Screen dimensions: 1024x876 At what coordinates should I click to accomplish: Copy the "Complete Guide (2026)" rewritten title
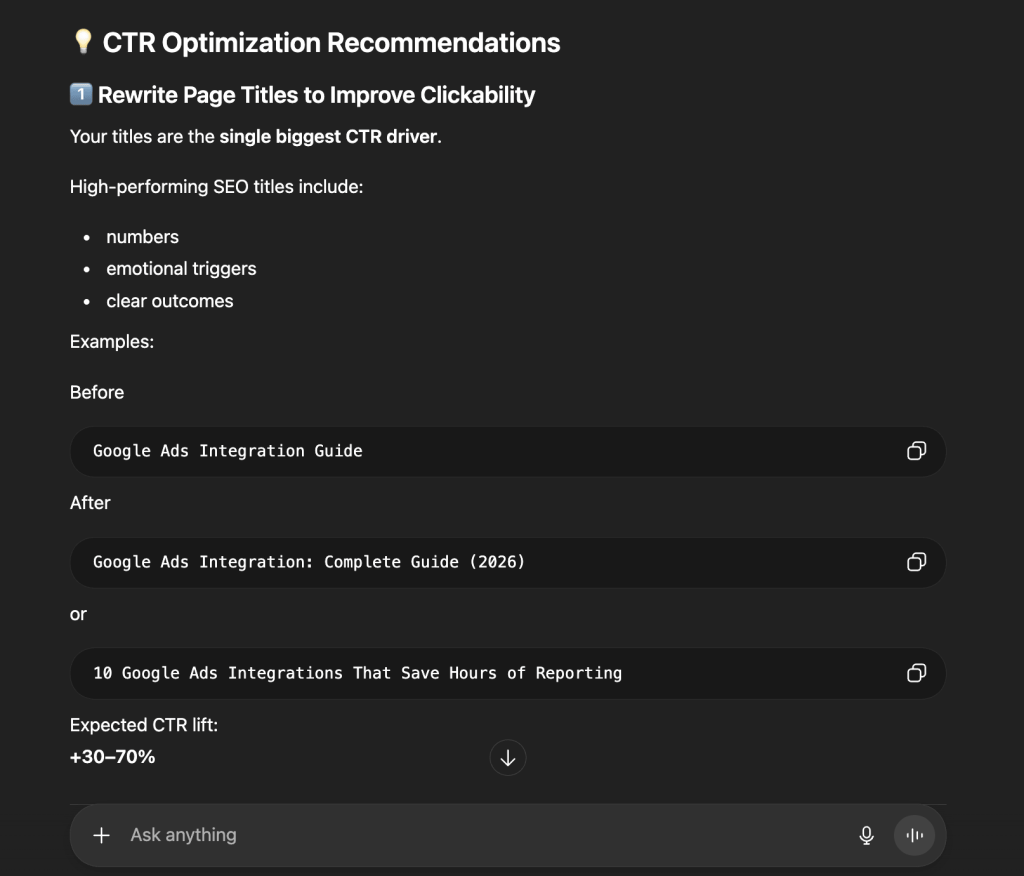pyautogui.click(x=916, y=562)
